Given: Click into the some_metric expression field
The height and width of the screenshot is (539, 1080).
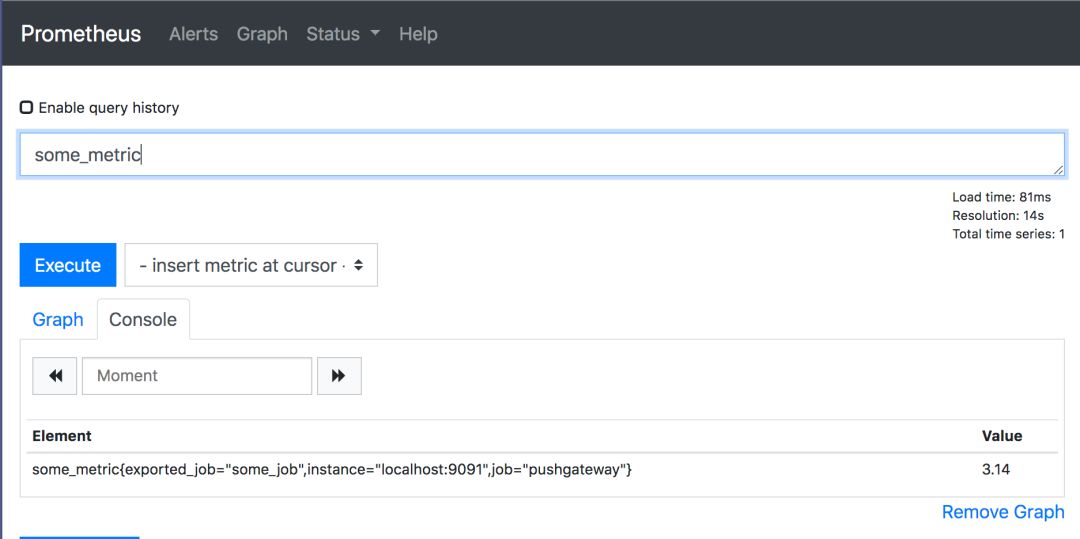Looking at the screenshot, I should pyautogui.click(x=540, y=155).
